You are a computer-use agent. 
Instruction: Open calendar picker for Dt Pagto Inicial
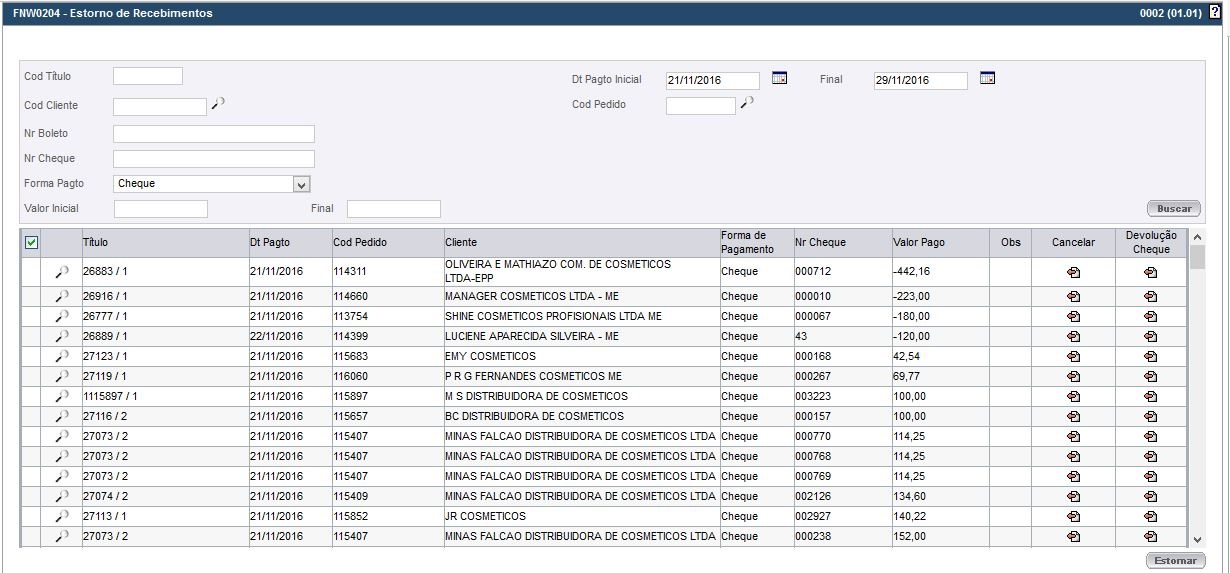click(x=779, y=79)
